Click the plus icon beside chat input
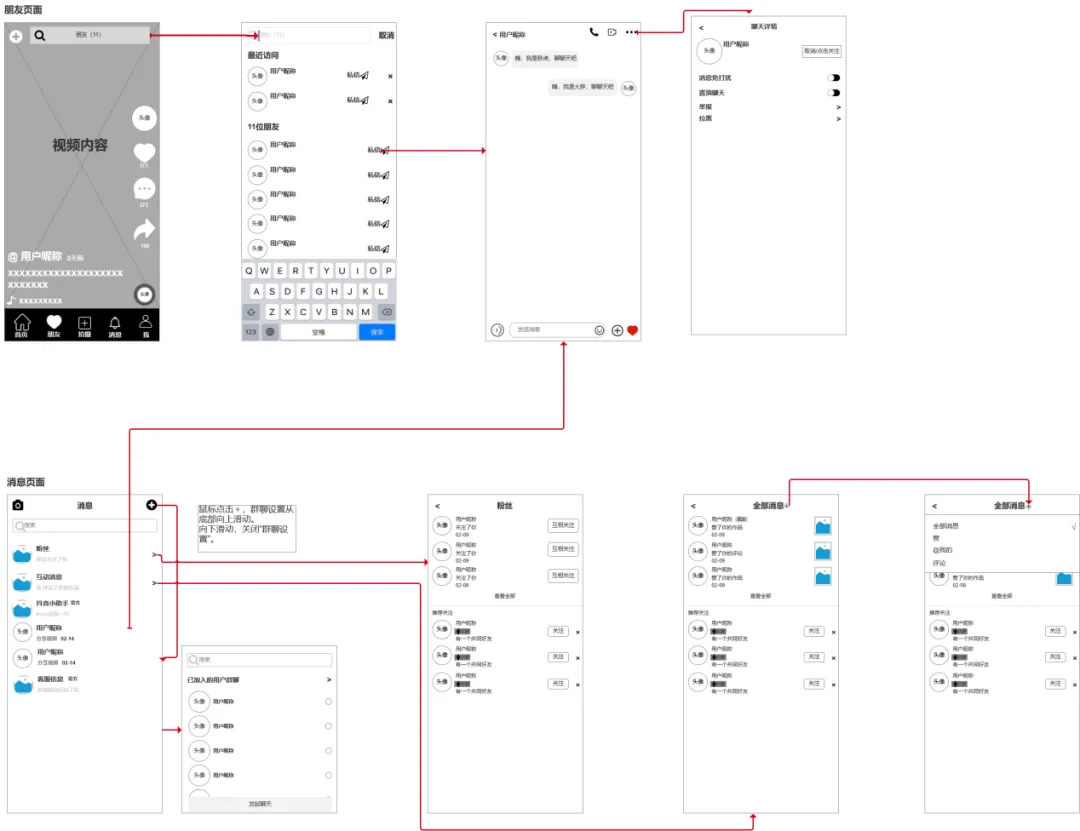The height and width of the screenshot is (831, 1080). tap(617, 330)
